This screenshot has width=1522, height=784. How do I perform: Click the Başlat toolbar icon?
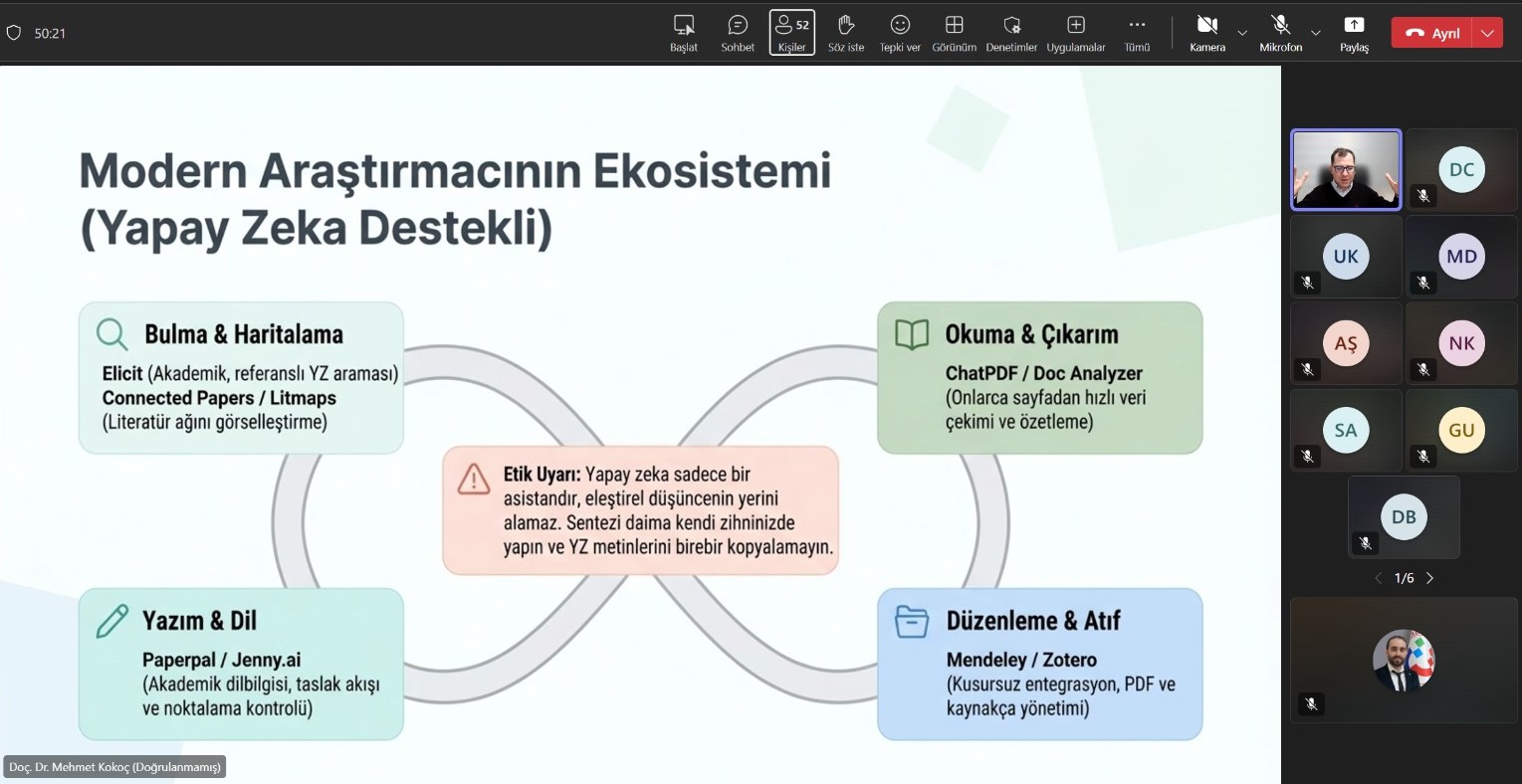coord(684,32)
